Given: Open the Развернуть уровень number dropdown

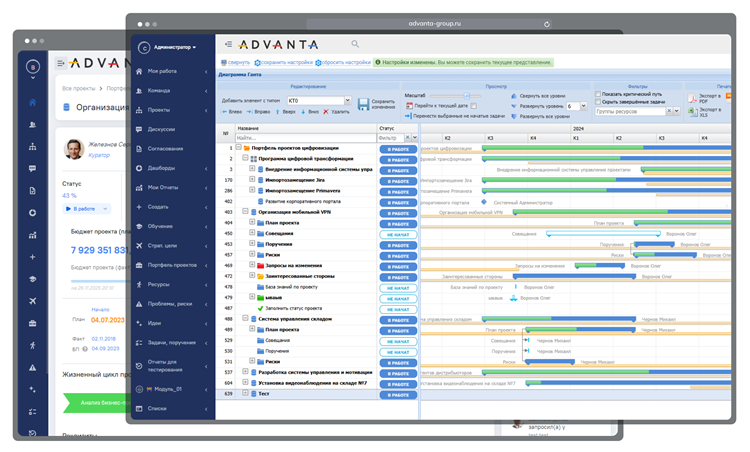Looking at the screenshot, I should pos(584,106).
